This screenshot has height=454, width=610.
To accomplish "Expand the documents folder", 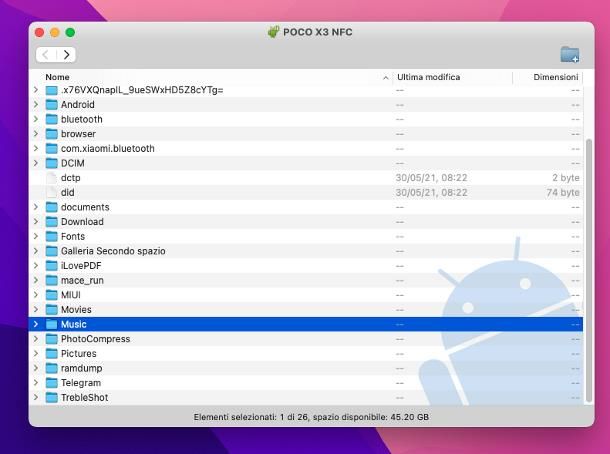I will coord(36,207).
